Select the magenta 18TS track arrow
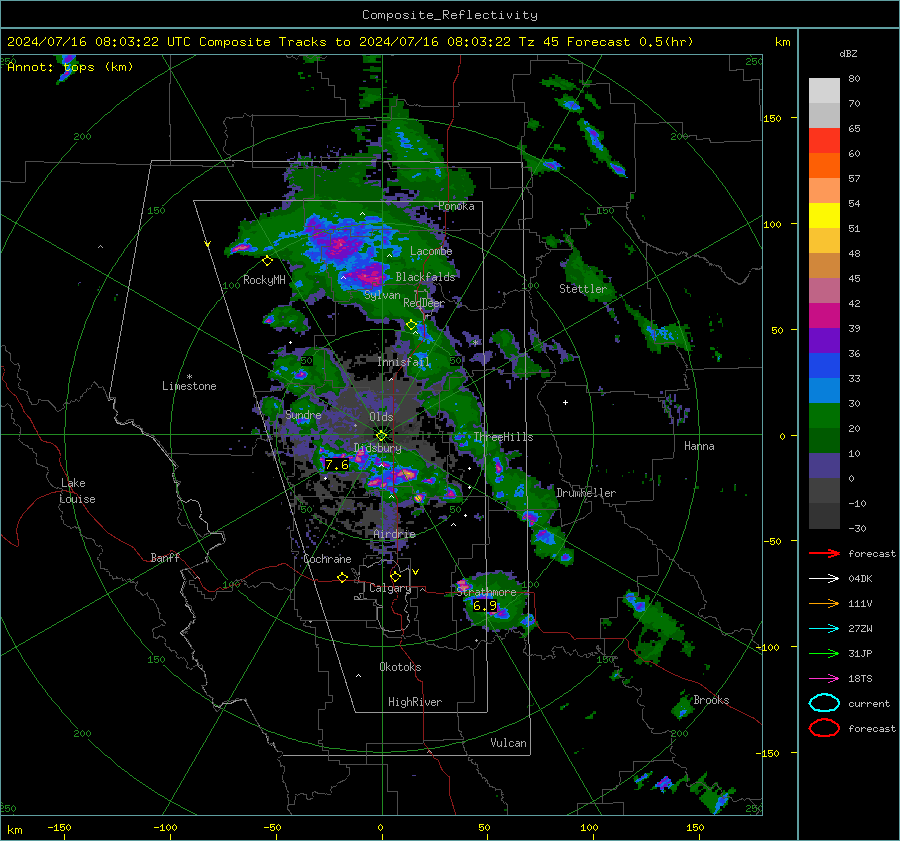 (824, 679)
